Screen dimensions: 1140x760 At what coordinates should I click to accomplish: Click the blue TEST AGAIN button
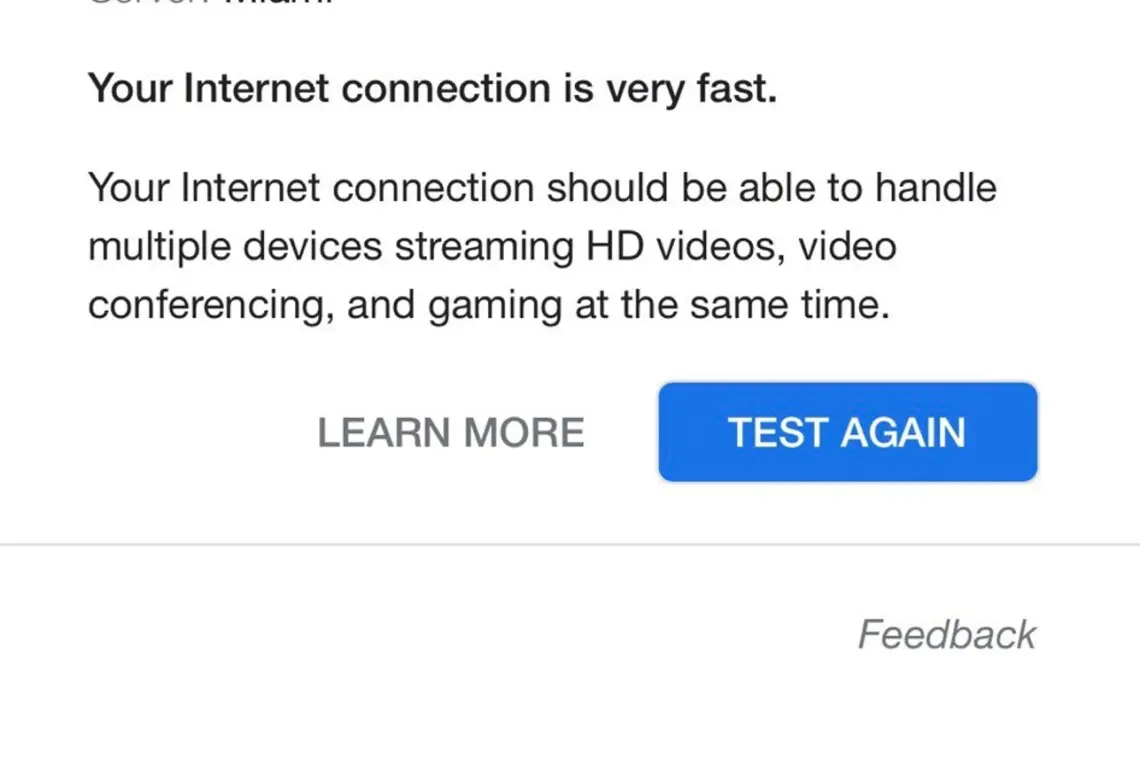847,432
